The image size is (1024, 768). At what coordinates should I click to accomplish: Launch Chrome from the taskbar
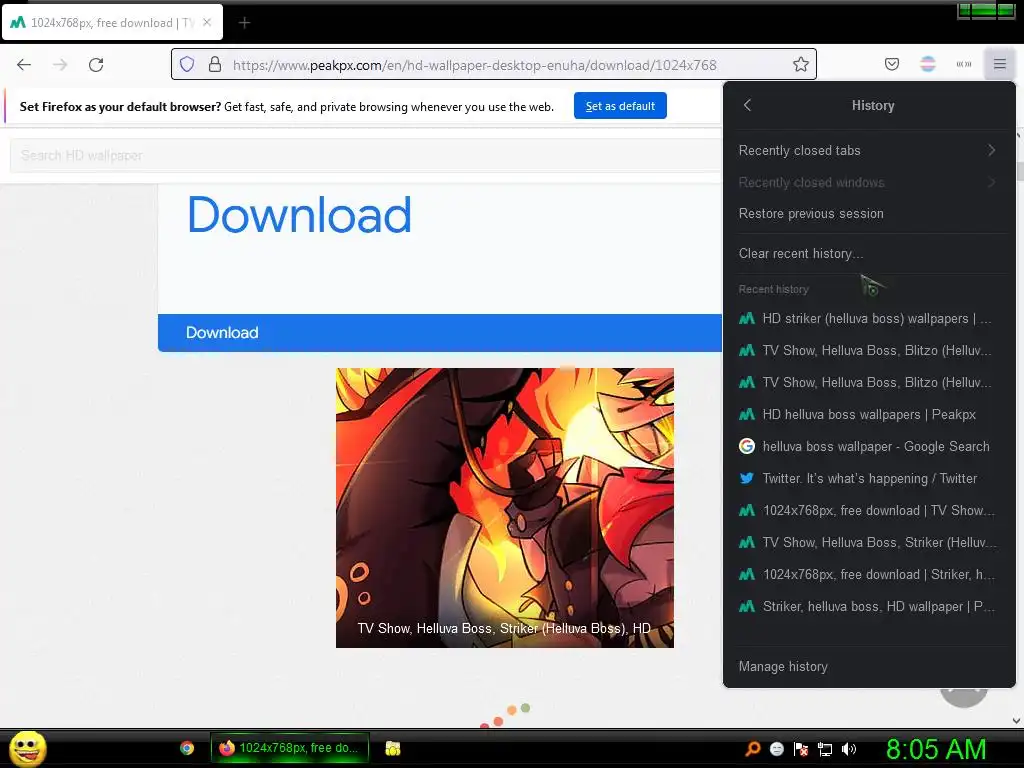coord(187,748)
